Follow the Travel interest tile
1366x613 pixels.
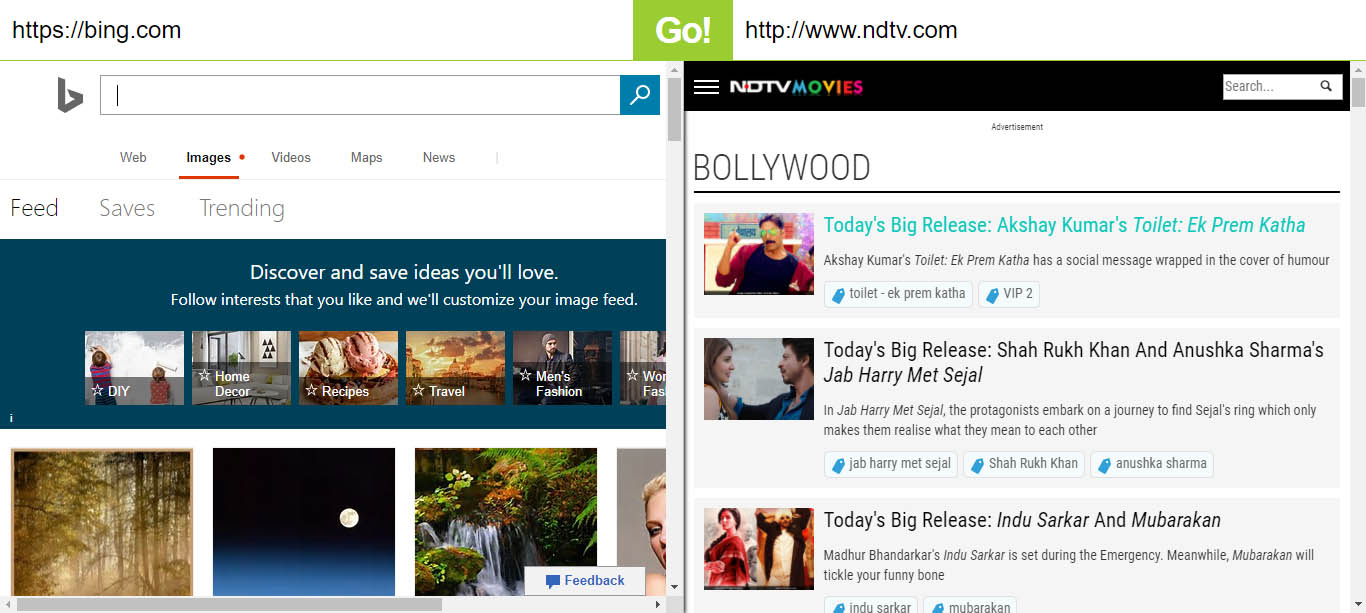(x=455, y=368)
